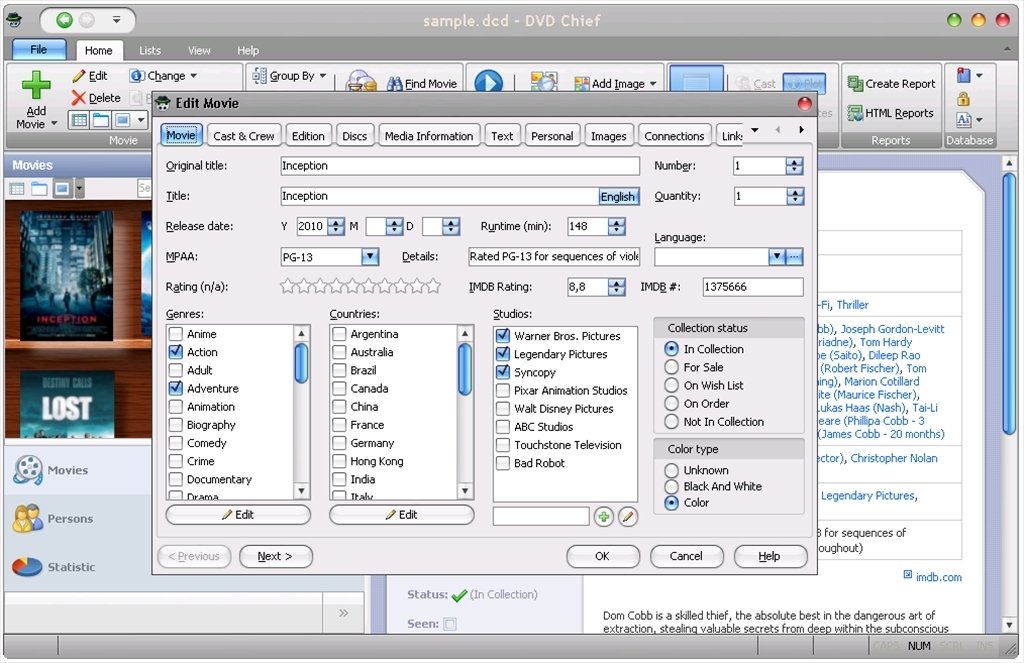The image size is (1024, 663).
Task: Click the Add Image icon
Action: [581, 84]
